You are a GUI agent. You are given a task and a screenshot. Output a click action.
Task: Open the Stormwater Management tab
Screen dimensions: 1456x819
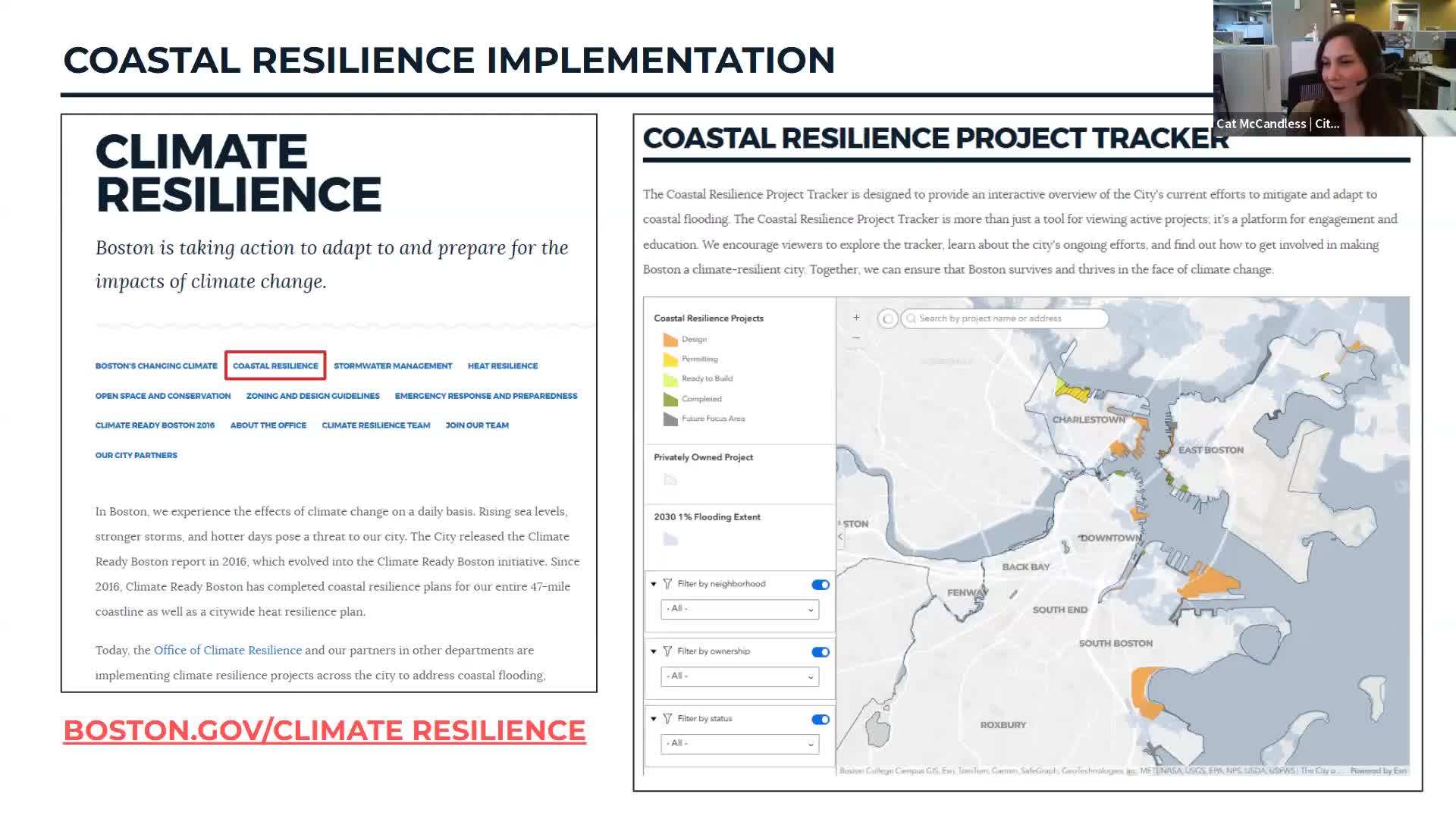tap(393, 366)
